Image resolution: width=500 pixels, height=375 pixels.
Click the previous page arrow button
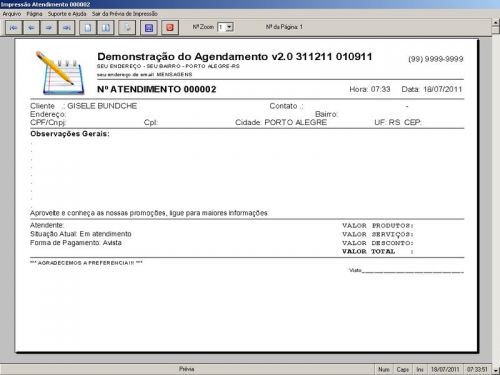coord(31,28)
